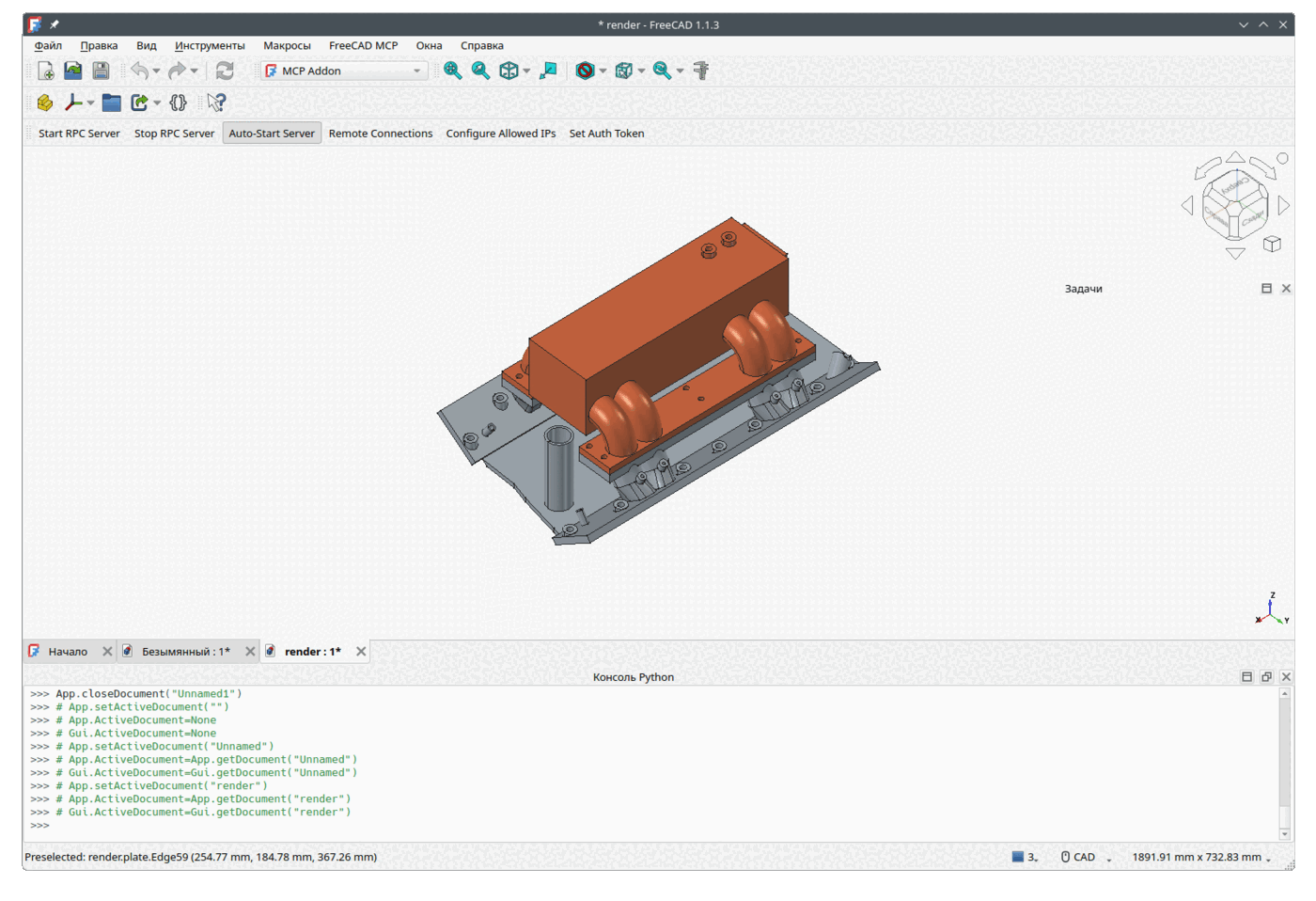Rotate the view down with cube arrow

pos(1235,253)
